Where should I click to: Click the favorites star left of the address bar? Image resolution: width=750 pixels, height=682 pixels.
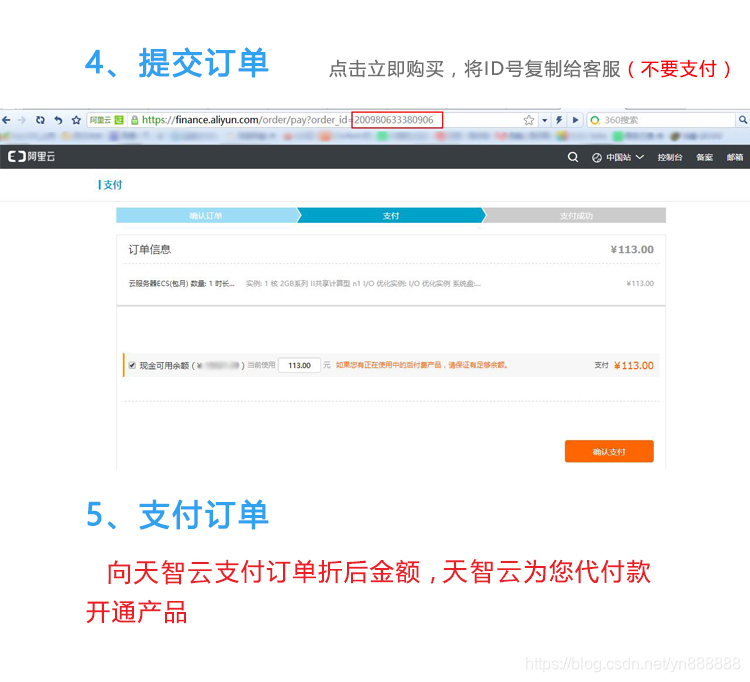click(x=76, y=120)
